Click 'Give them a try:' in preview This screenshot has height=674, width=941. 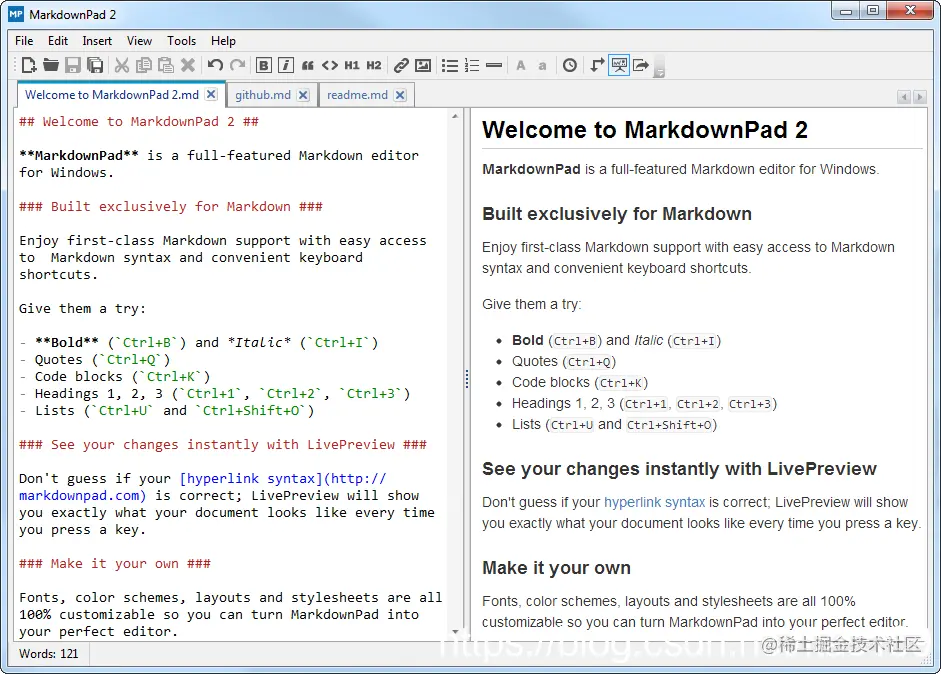(x=531, y=304)
